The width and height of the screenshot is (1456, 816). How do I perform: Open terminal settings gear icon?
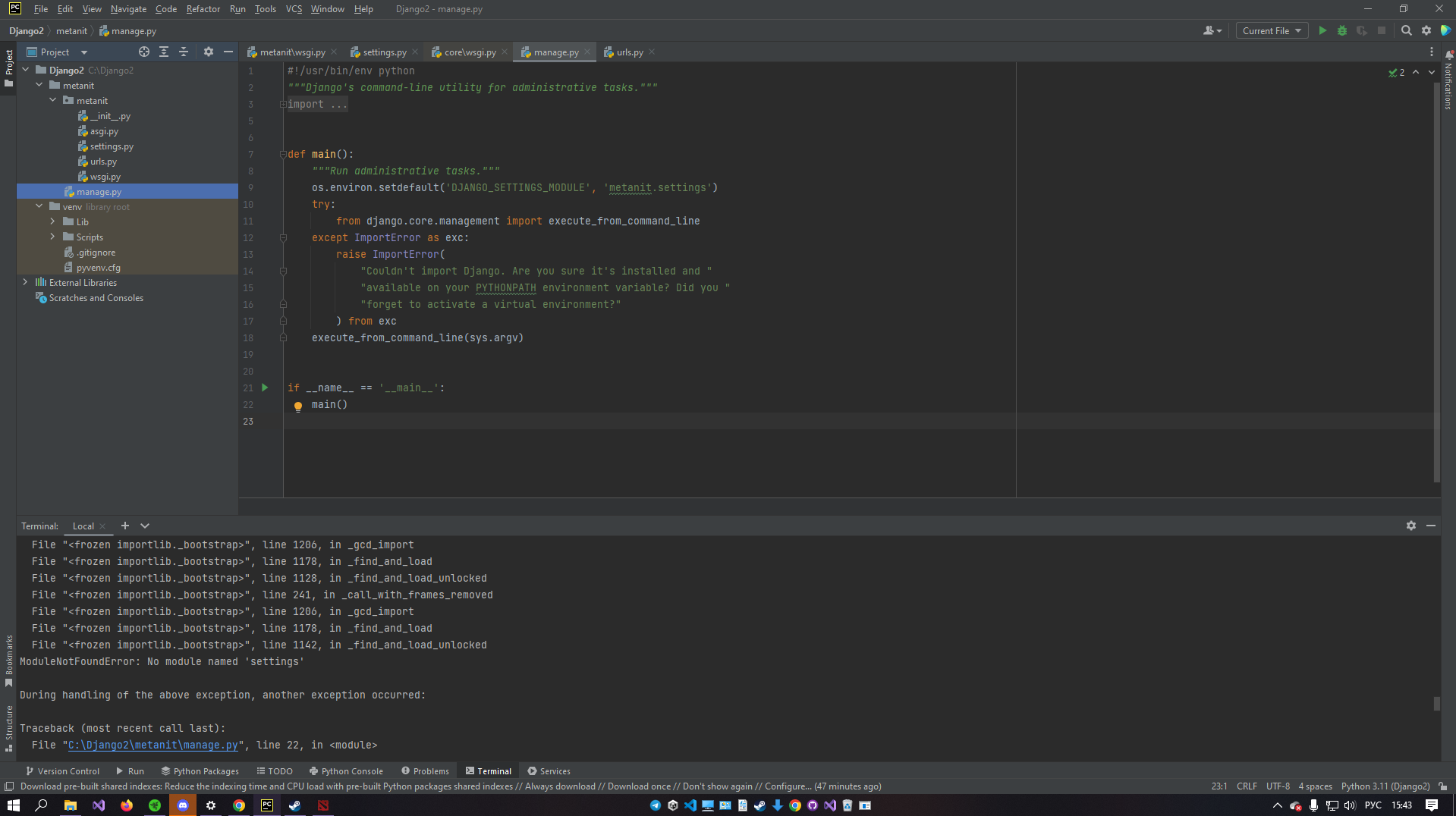[1411, 526]
